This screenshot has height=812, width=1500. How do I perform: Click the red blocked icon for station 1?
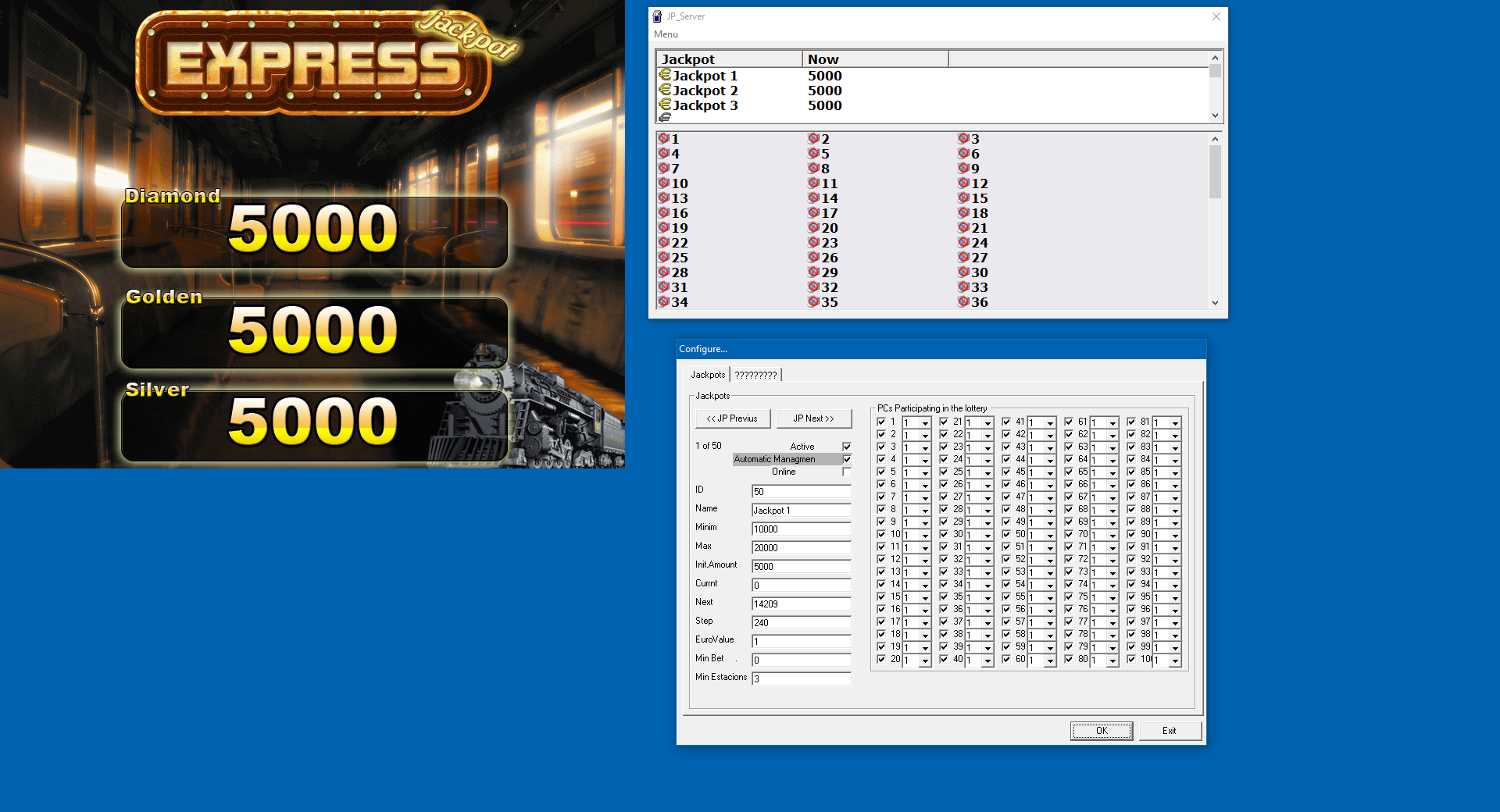click(663, 138)
